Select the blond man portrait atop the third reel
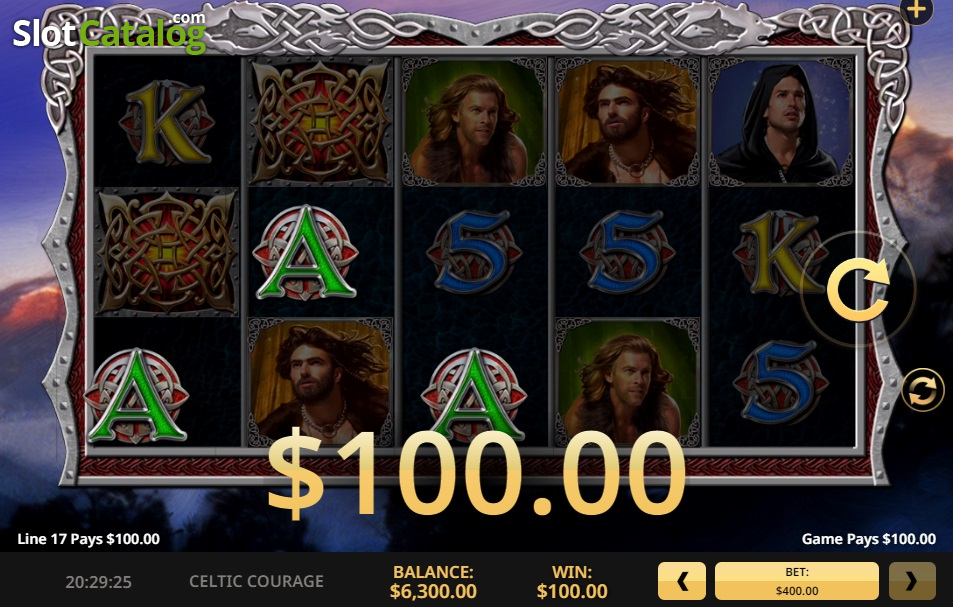The image size is (953, 607). (x=474, y=122)
